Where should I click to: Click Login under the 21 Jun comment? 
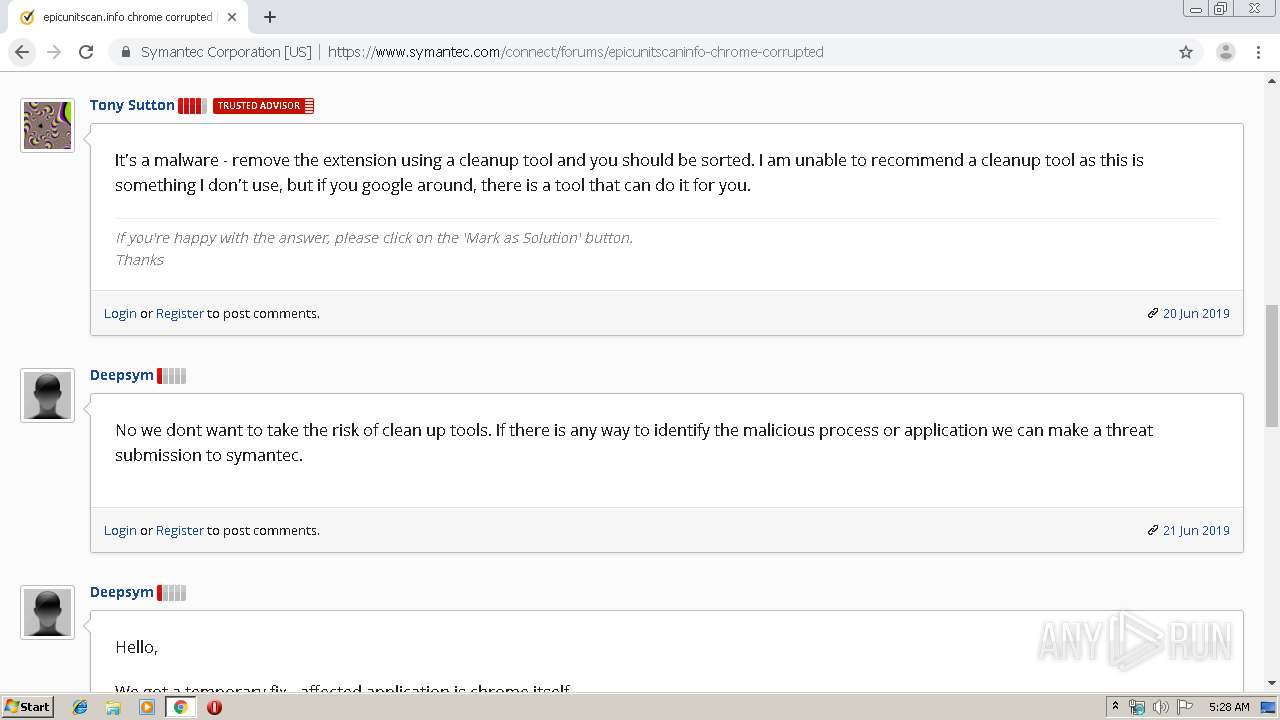tap(120, 530)
